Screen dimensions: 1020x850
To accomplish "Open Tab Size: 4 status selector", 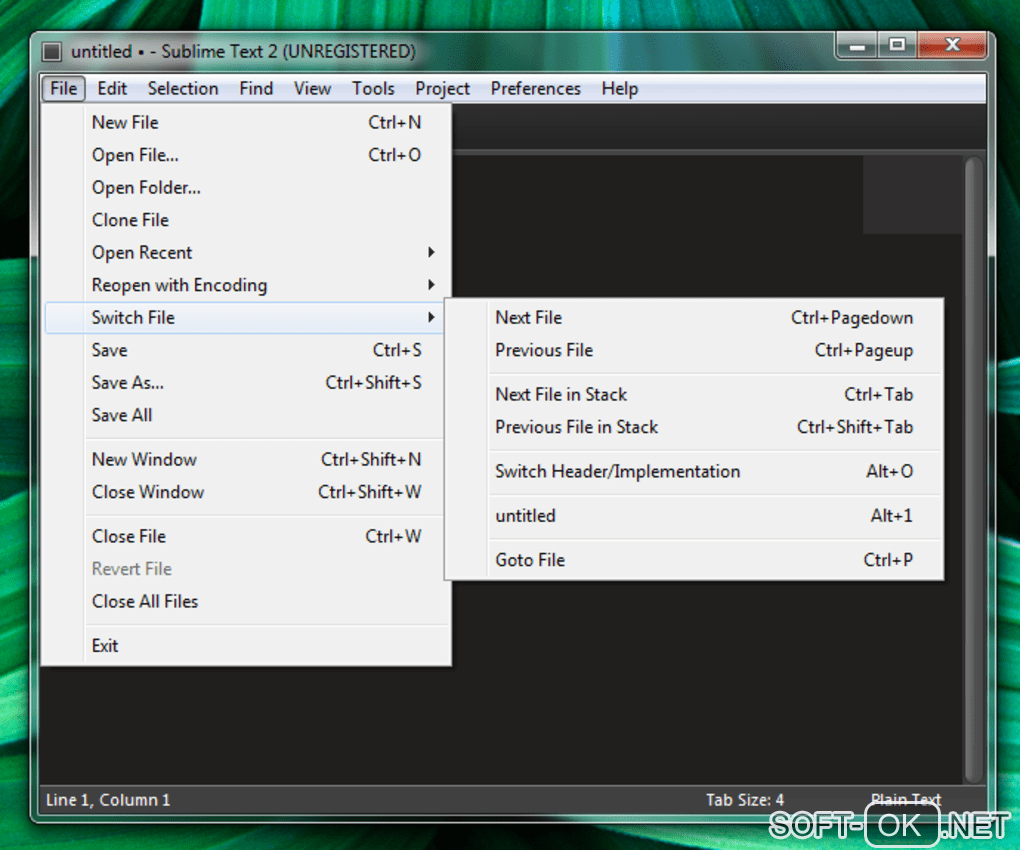I will [745, 799].
